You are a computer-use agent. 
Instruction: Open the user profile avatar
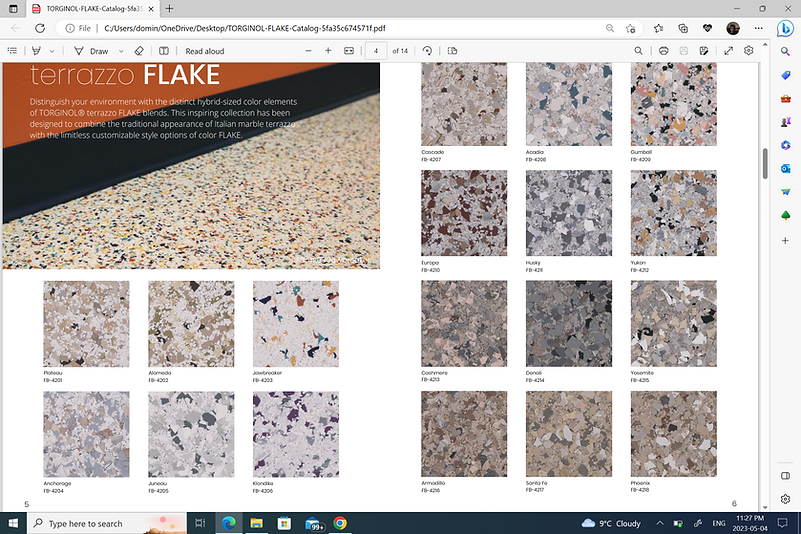tap(733, 28)
